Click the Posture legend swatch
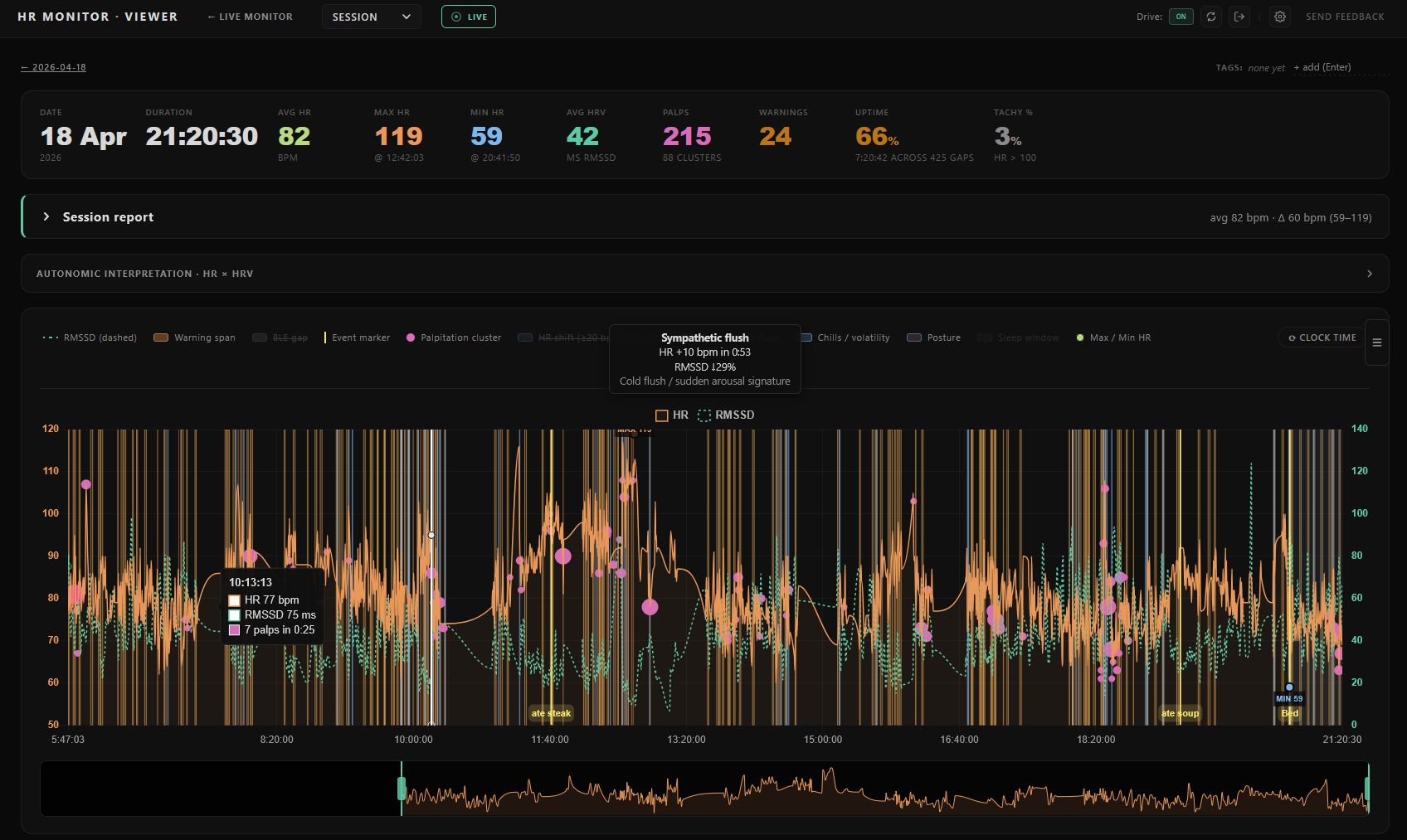The image size is (1407, 840). (912, 337)
